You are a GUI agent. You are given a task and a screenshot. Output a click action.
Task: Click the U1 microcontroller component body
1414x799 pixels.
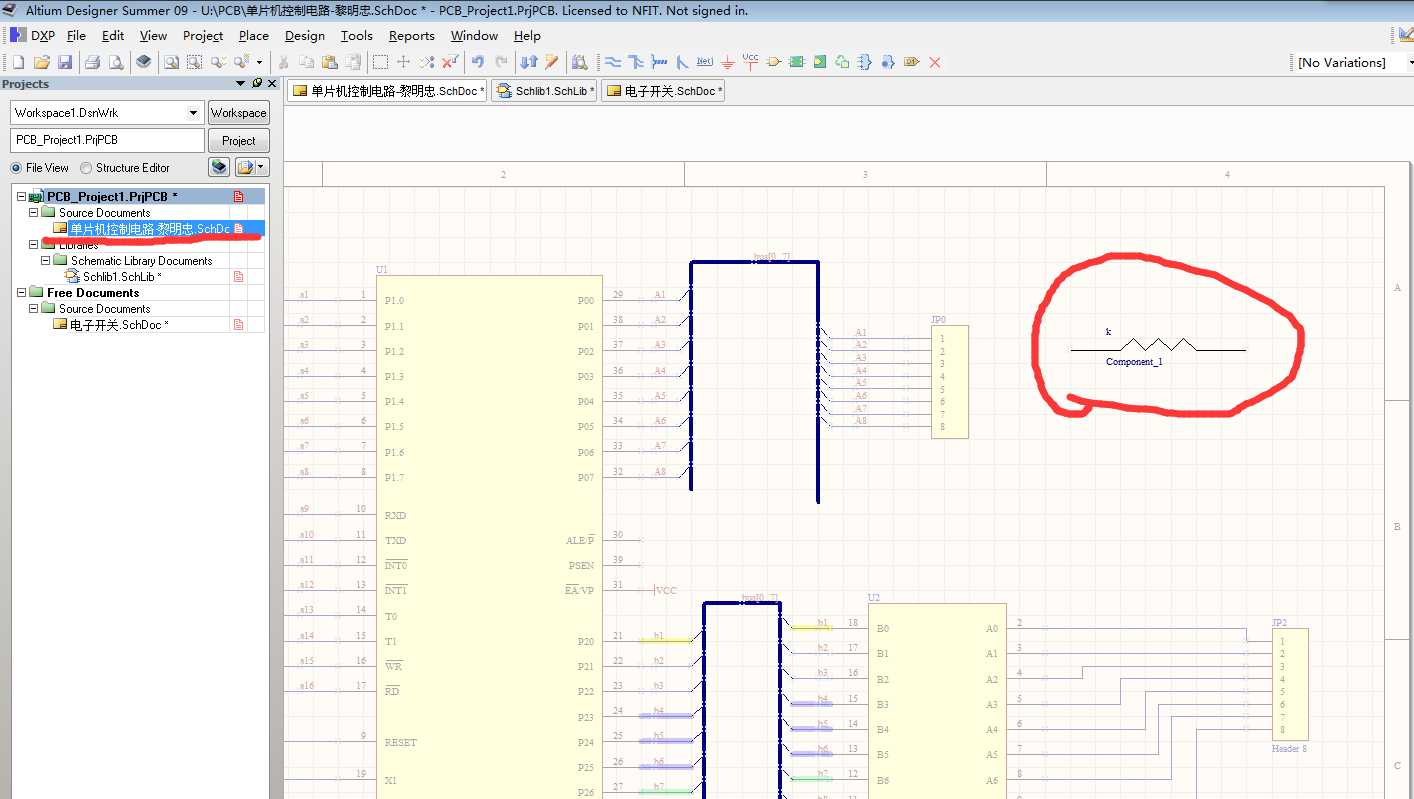coord(489,536)
